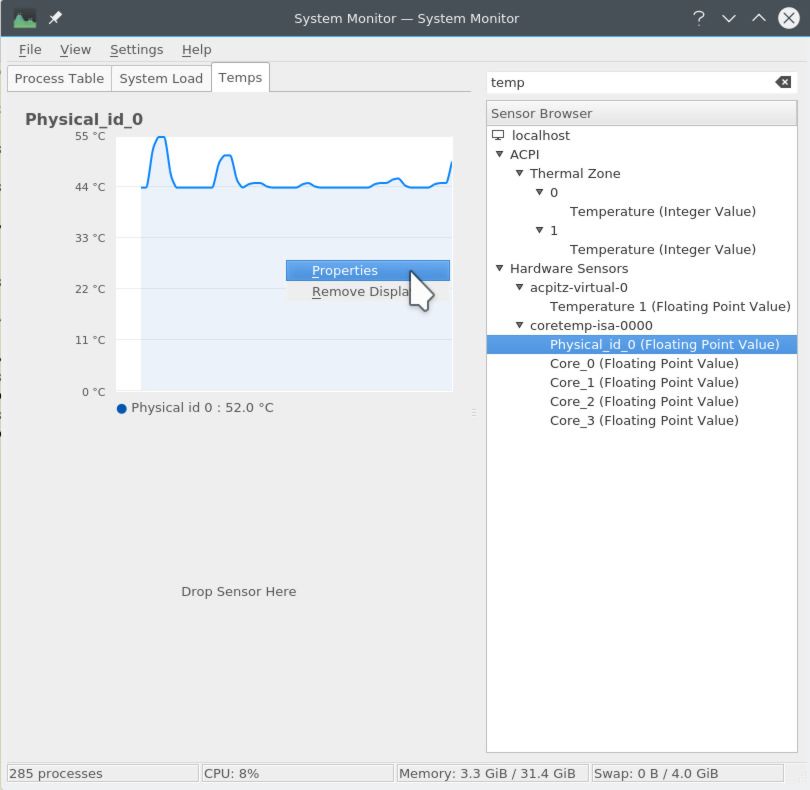Screen dimensions: 810x790
Task: Select Temperature (Integer Value) under zone 0
Action: tap(663, 211)
